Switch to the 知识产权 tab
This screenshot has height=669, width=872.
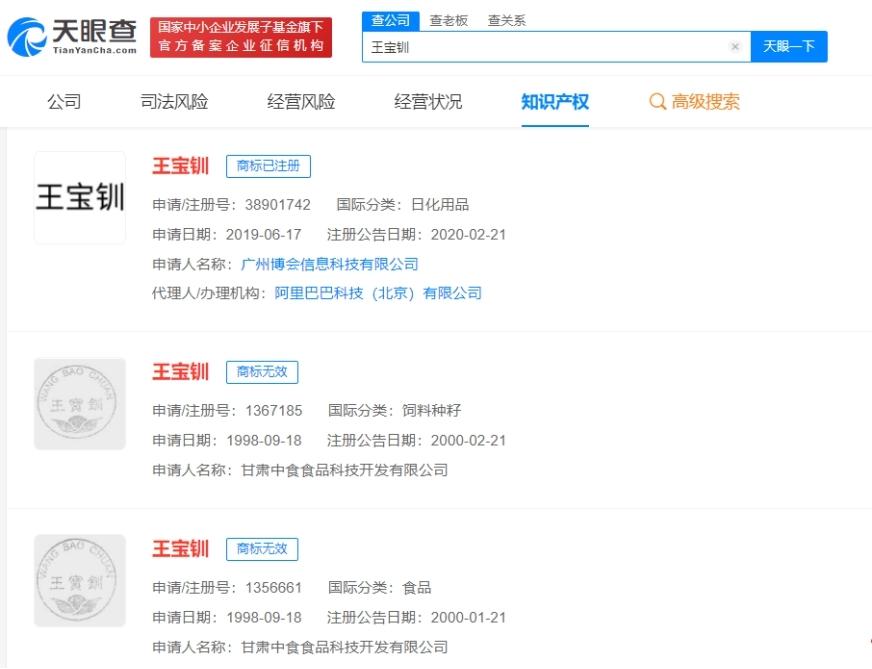point(555,102)
